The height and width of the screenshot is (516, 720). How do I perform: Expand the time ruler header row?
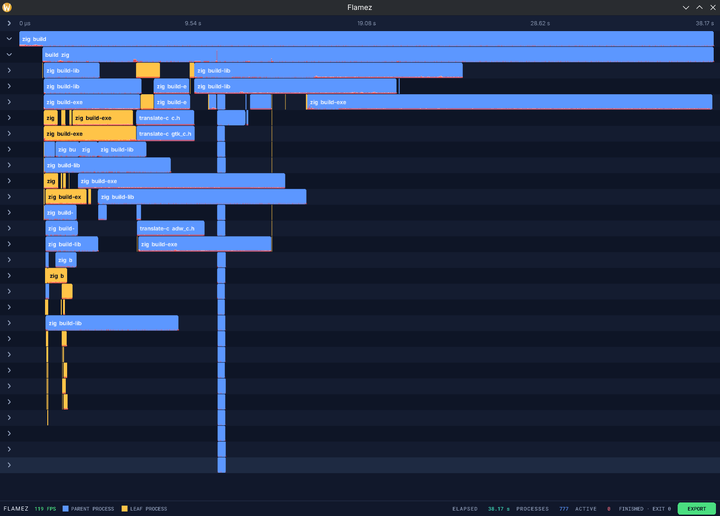(9, 23)
